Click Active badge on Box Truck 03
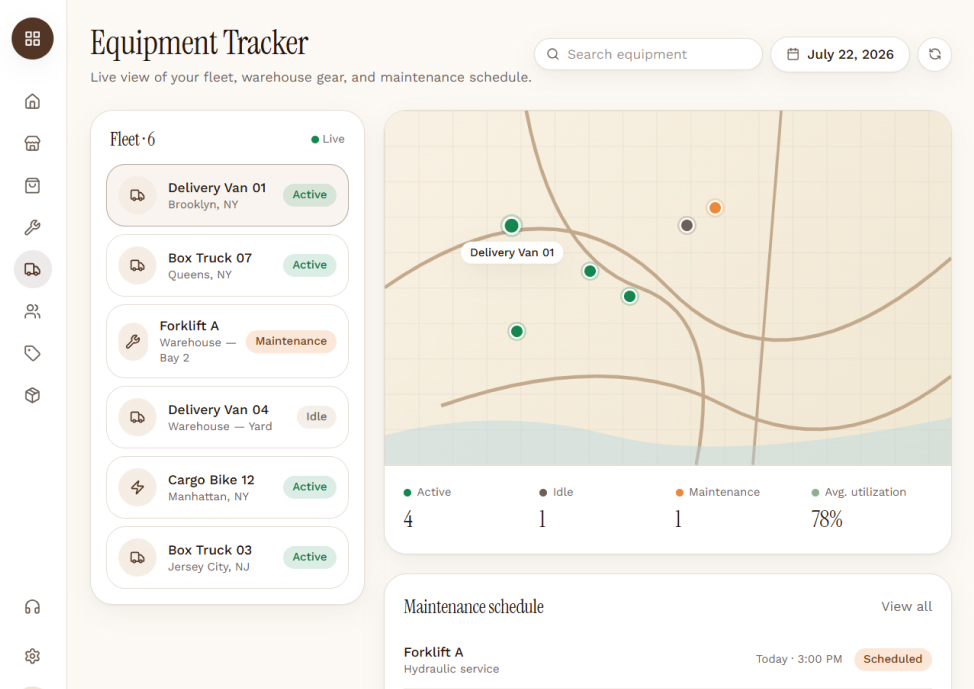This screenshot has height=689, width=974. coord(309,557)
